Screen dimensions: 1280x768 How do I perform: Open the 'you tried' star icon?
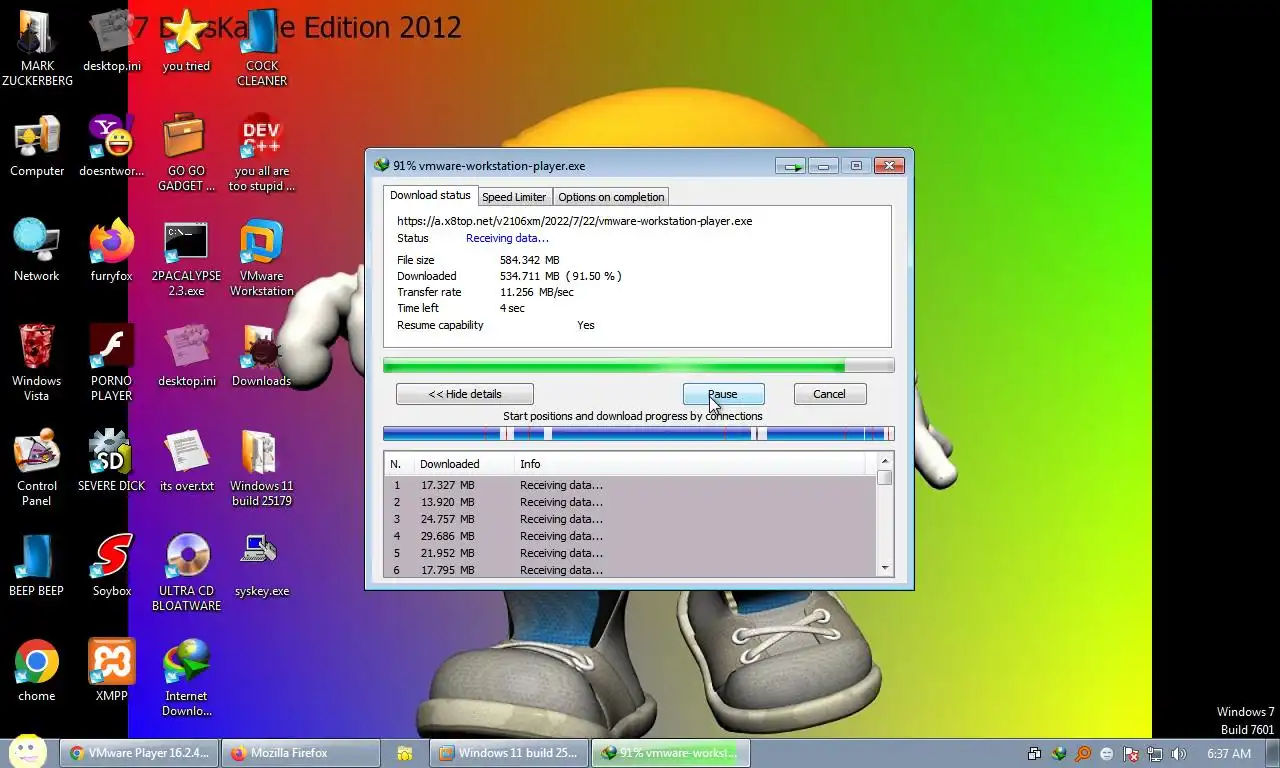186,41
